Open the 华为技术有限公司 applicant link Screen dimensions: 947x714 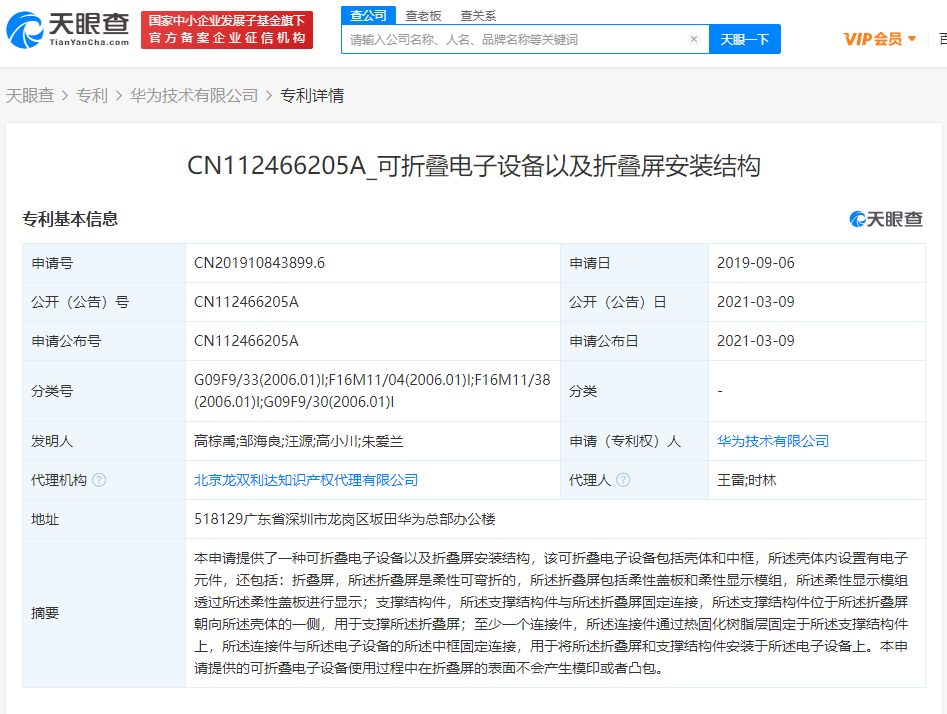[776, 440]
